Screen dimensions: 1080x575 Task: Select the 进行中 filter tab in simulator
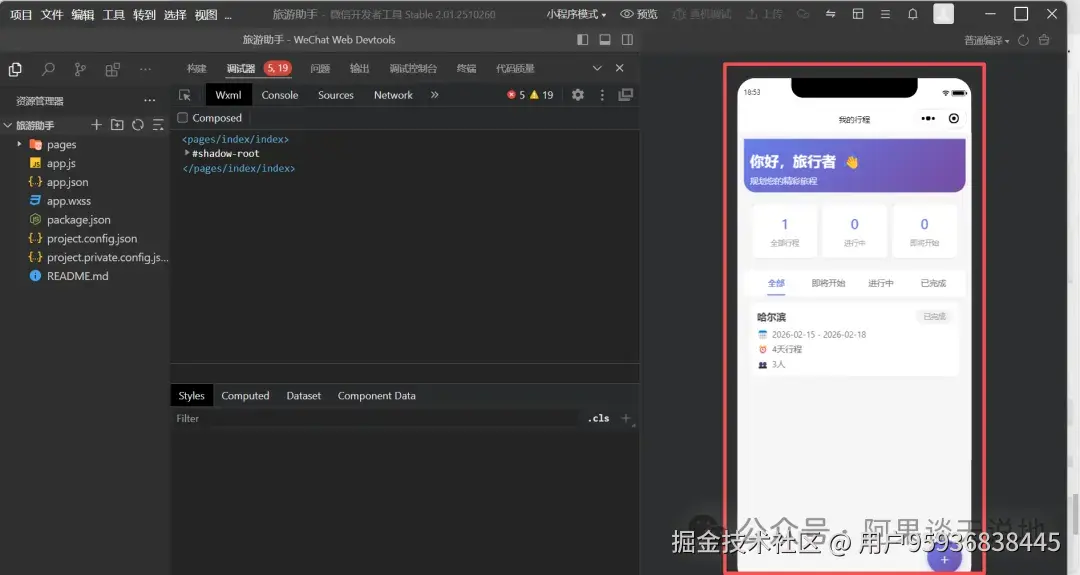880,283
